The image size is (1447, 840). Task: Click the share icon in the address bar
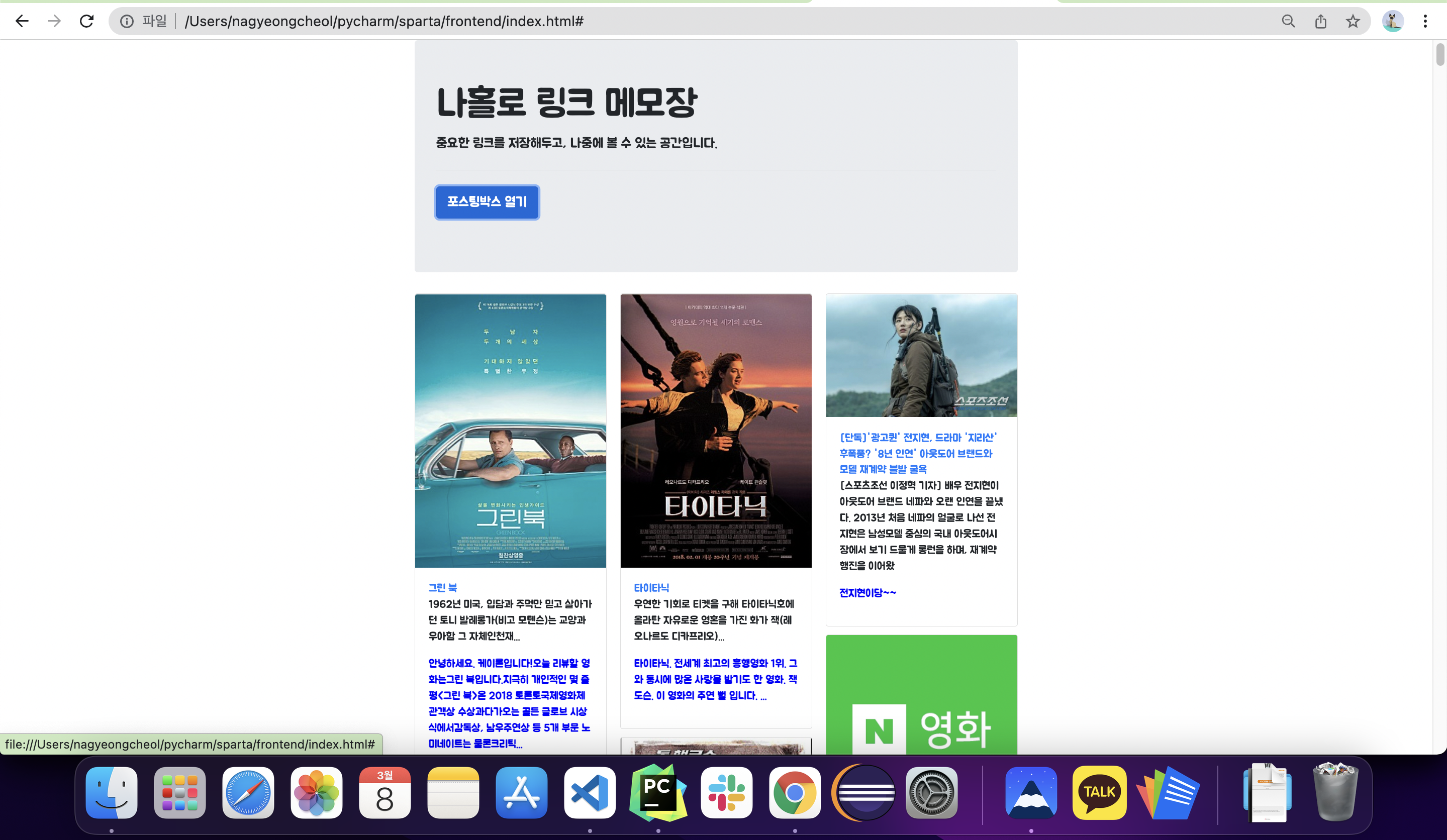tap(1321, 21)
